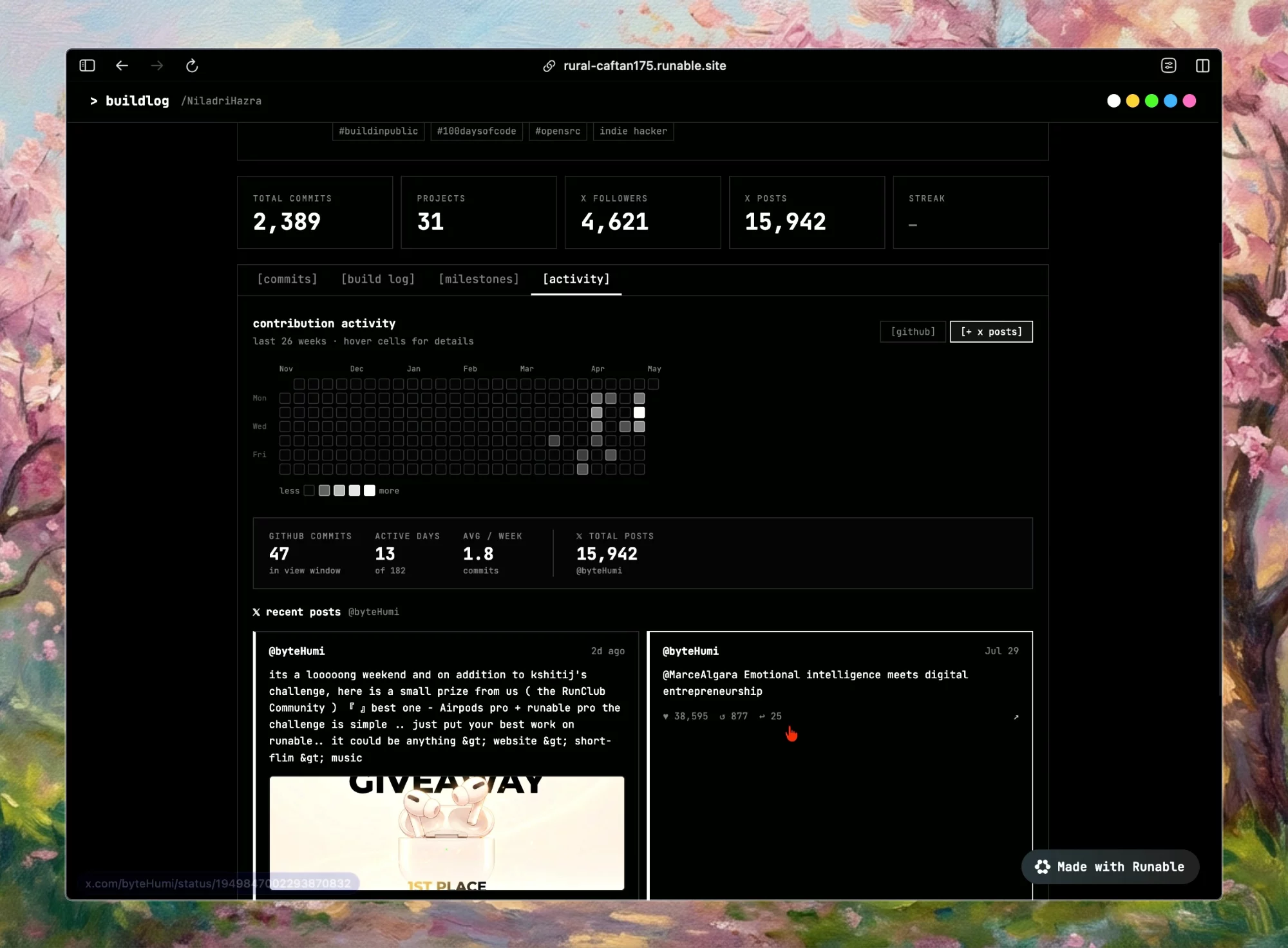Go back with the left arrow
1288x948 pixels.
[x=122, y=66]
